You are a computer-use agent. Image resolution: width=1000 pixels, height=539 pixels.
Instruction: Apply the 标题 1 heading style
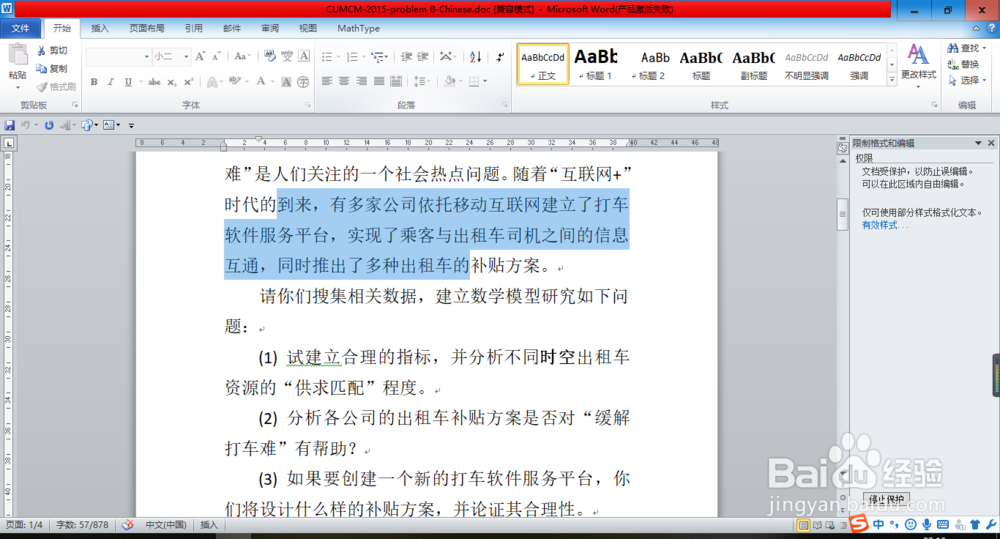(596, 64)
